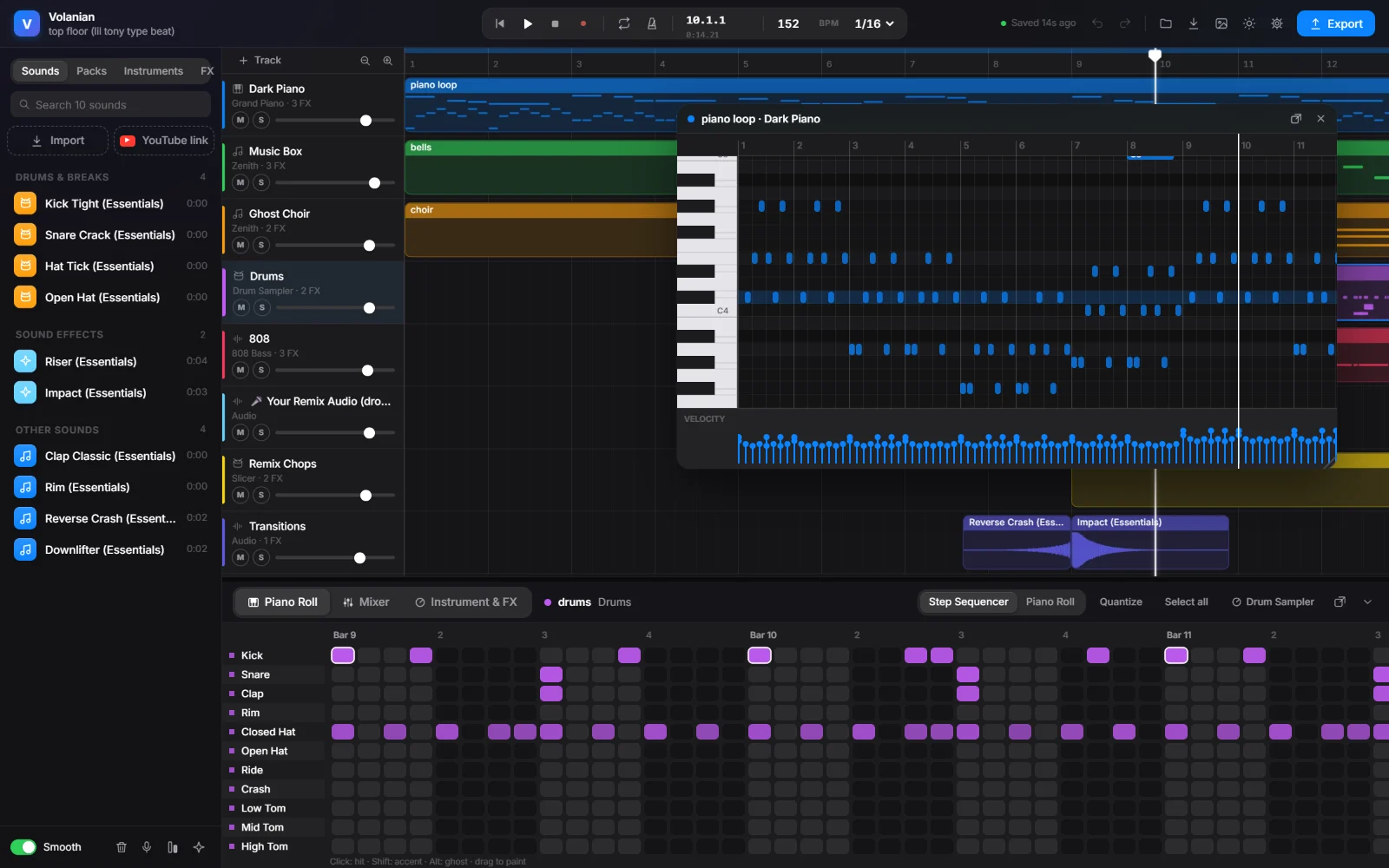
Task: Click the Export button
Action: click(x=1336, y=23)
